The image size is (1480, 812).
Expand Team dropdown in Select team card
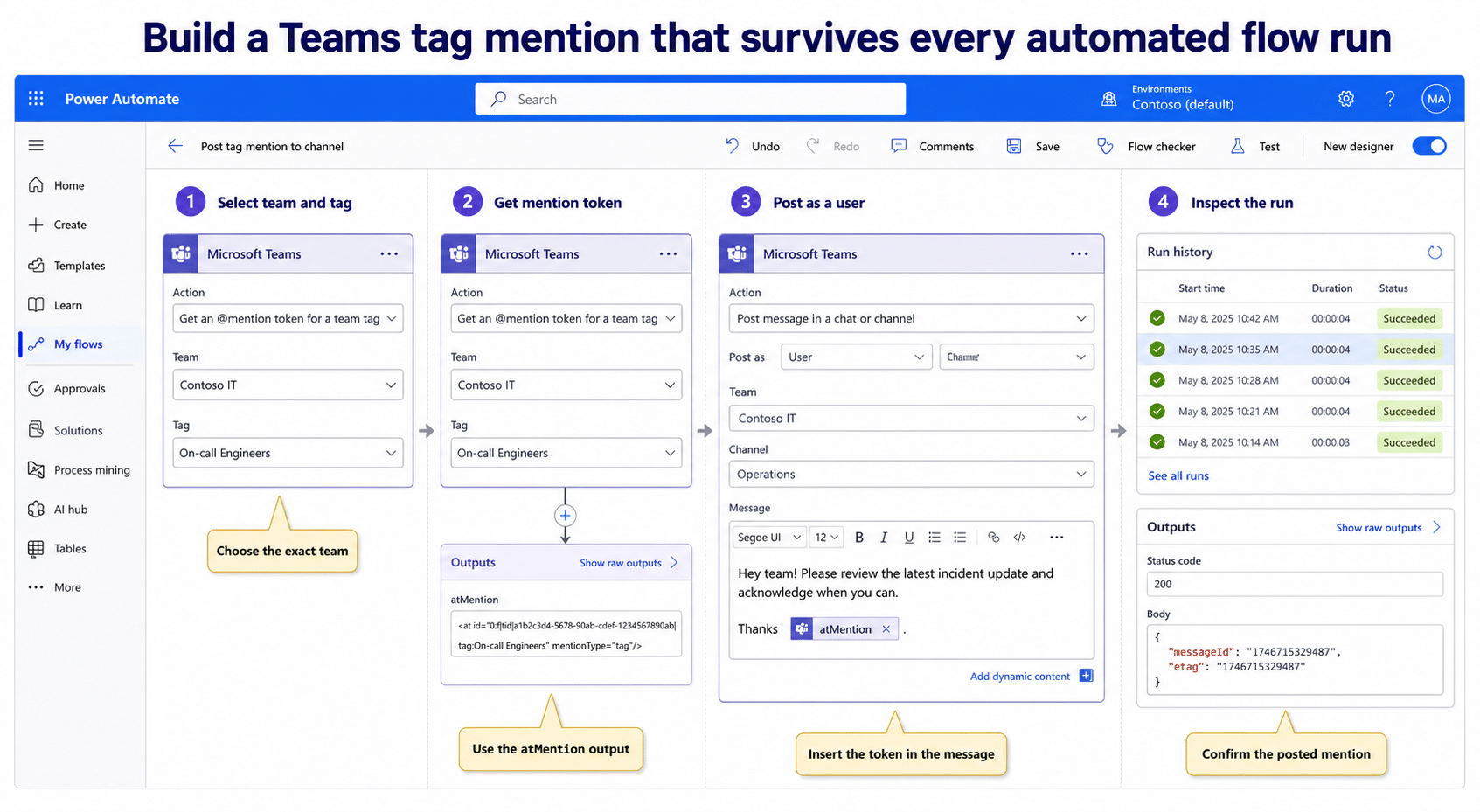pos(288,385)
